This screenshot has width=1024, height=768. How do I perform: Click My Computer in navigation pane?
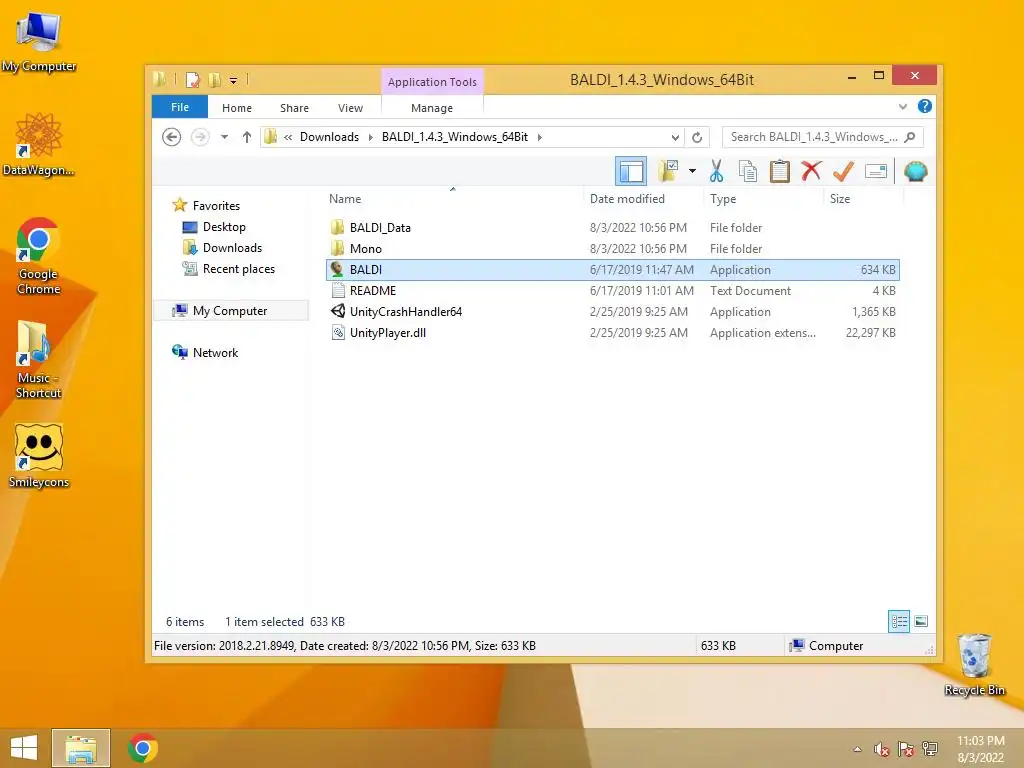pyautogui.click(x=230, y=311)
